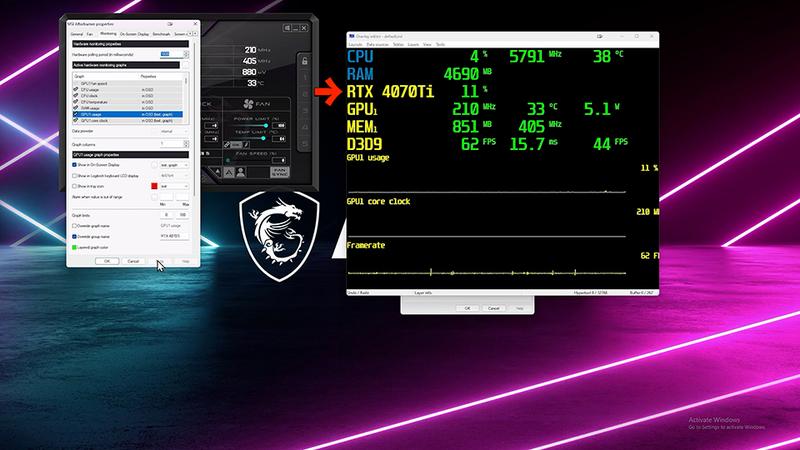Click the checkmark beside RAM usage row
800x450 pixels.
(75, 110)
